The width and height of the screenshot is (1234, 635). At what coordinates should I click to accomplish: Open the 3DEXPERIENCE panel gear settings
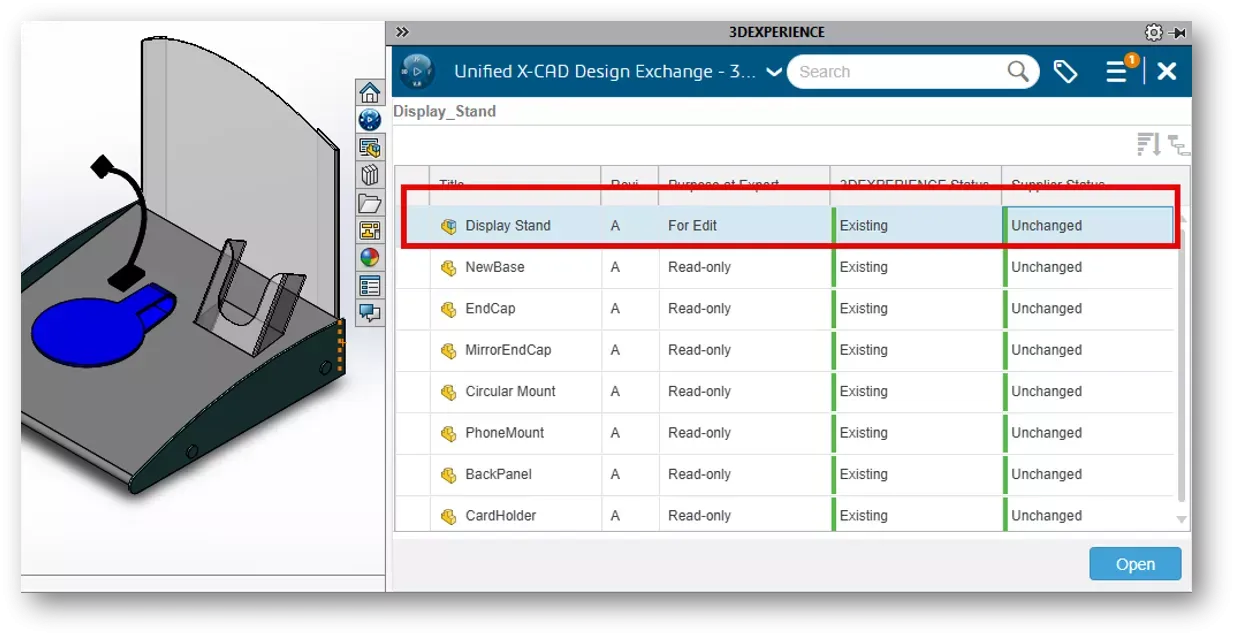[x=1154, y=32]
